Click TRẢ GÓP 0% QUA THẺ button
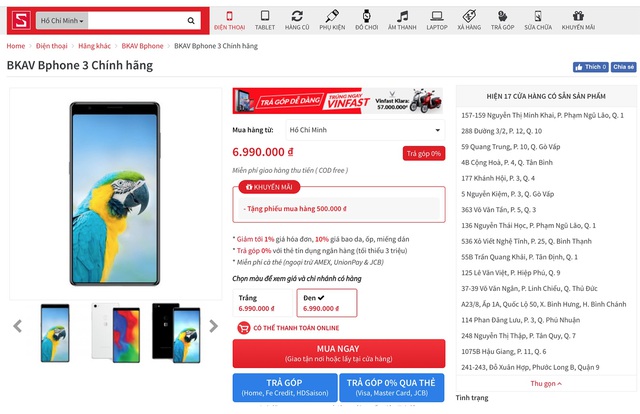Viewport: 640px width, 414px height. pos(391,387)
